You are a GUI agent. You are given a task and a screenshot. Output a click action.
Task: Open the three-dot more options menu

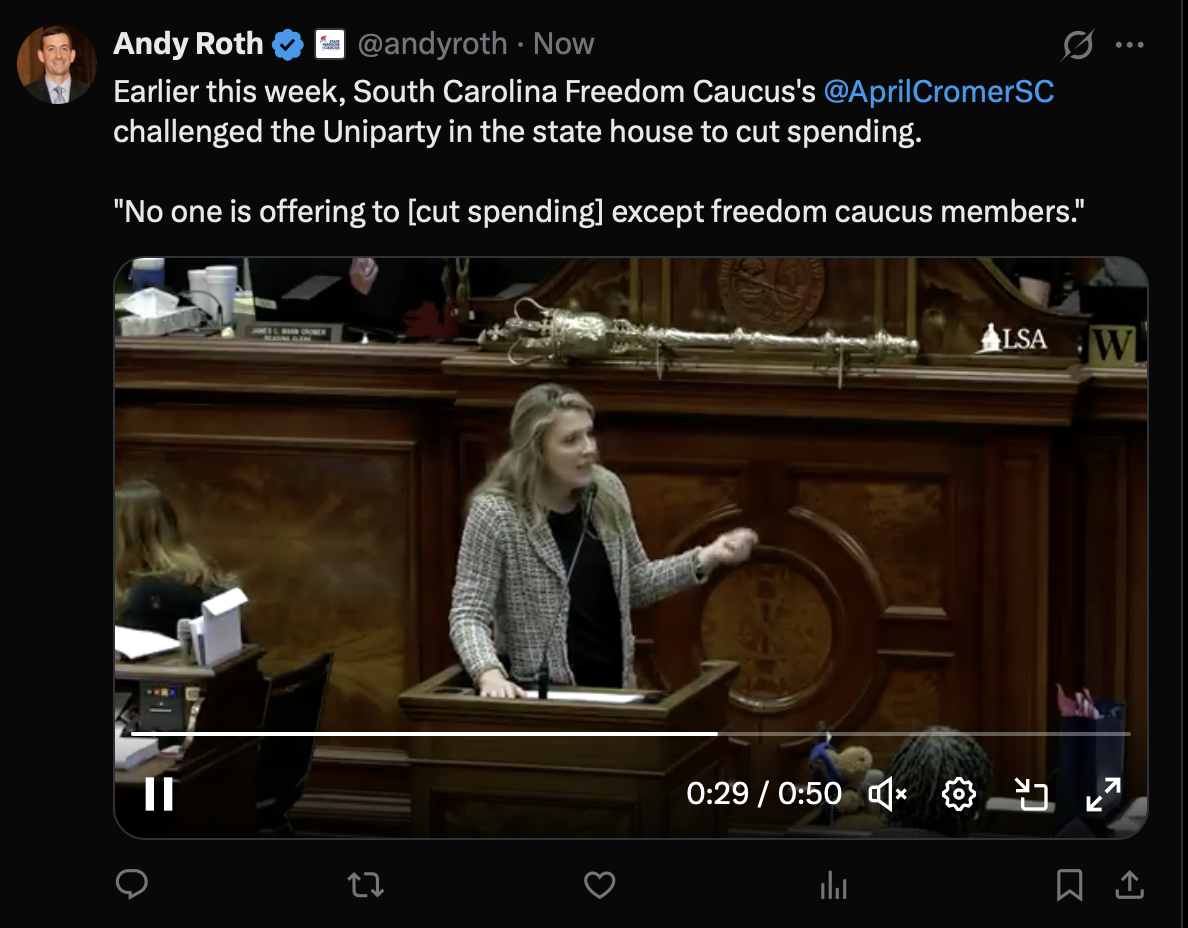coord(1130,45)
